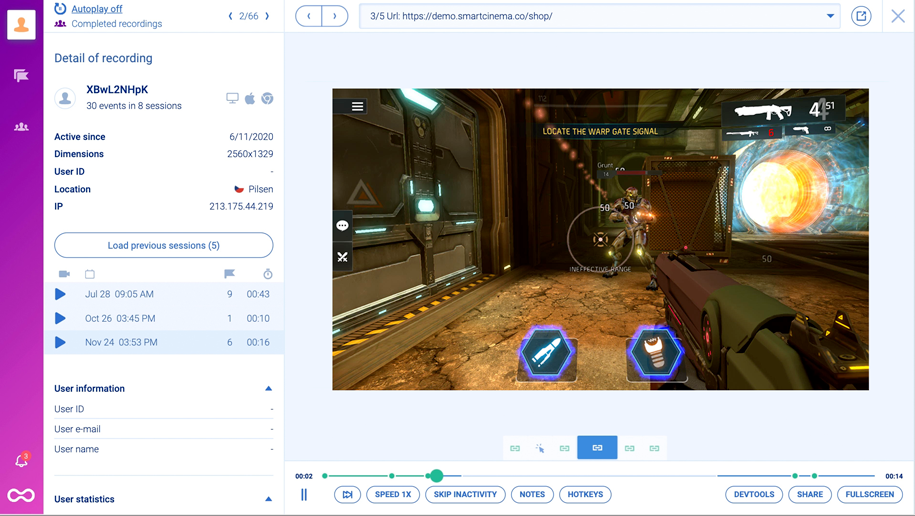Click Completed recordings link
This screenshot has width=915, height=516.
(117, 24)
